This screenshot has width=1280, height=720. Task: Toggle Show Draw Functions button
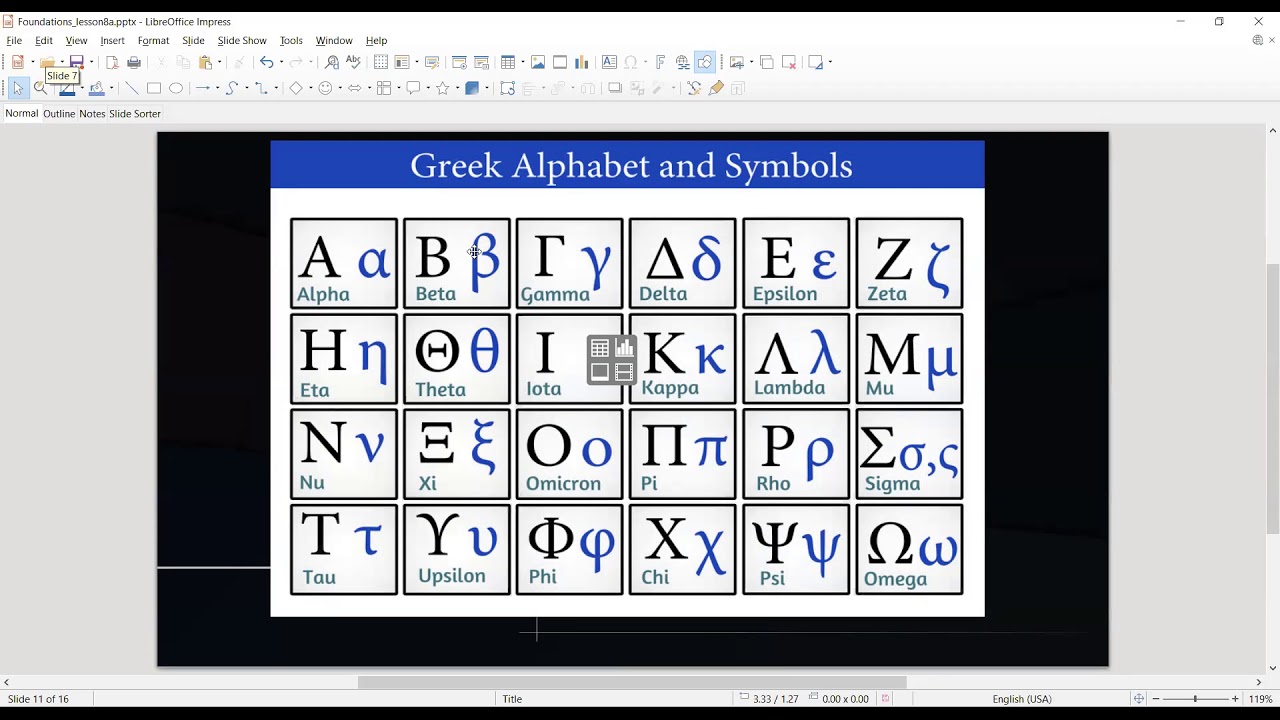coord(705,62)
